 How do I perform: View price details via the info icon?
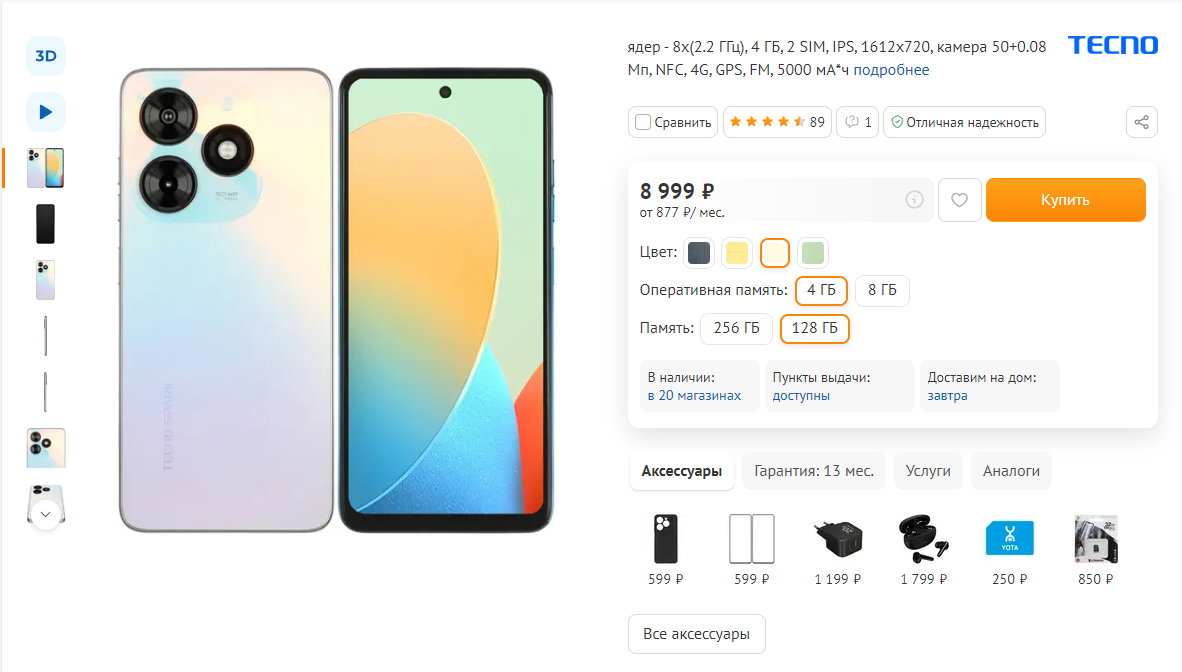(x=913, y=199)
